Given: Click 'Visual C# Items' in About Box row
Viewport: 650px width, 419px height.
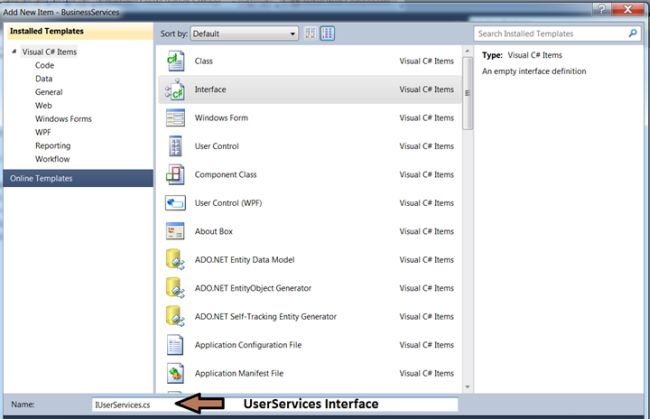Looking at the screenshot, I should coord(427,231).
